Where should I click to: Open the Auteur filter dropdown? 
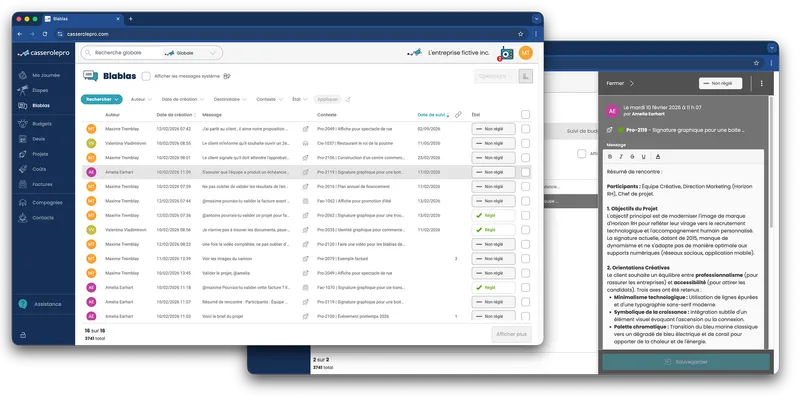pos(141,99)
